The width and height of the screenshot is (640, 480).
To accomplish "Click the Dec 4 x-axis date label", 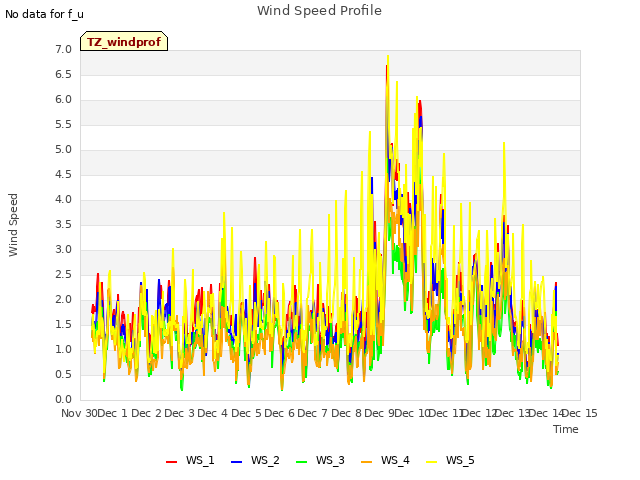I will pyautogui.click(x=213, y=413).
